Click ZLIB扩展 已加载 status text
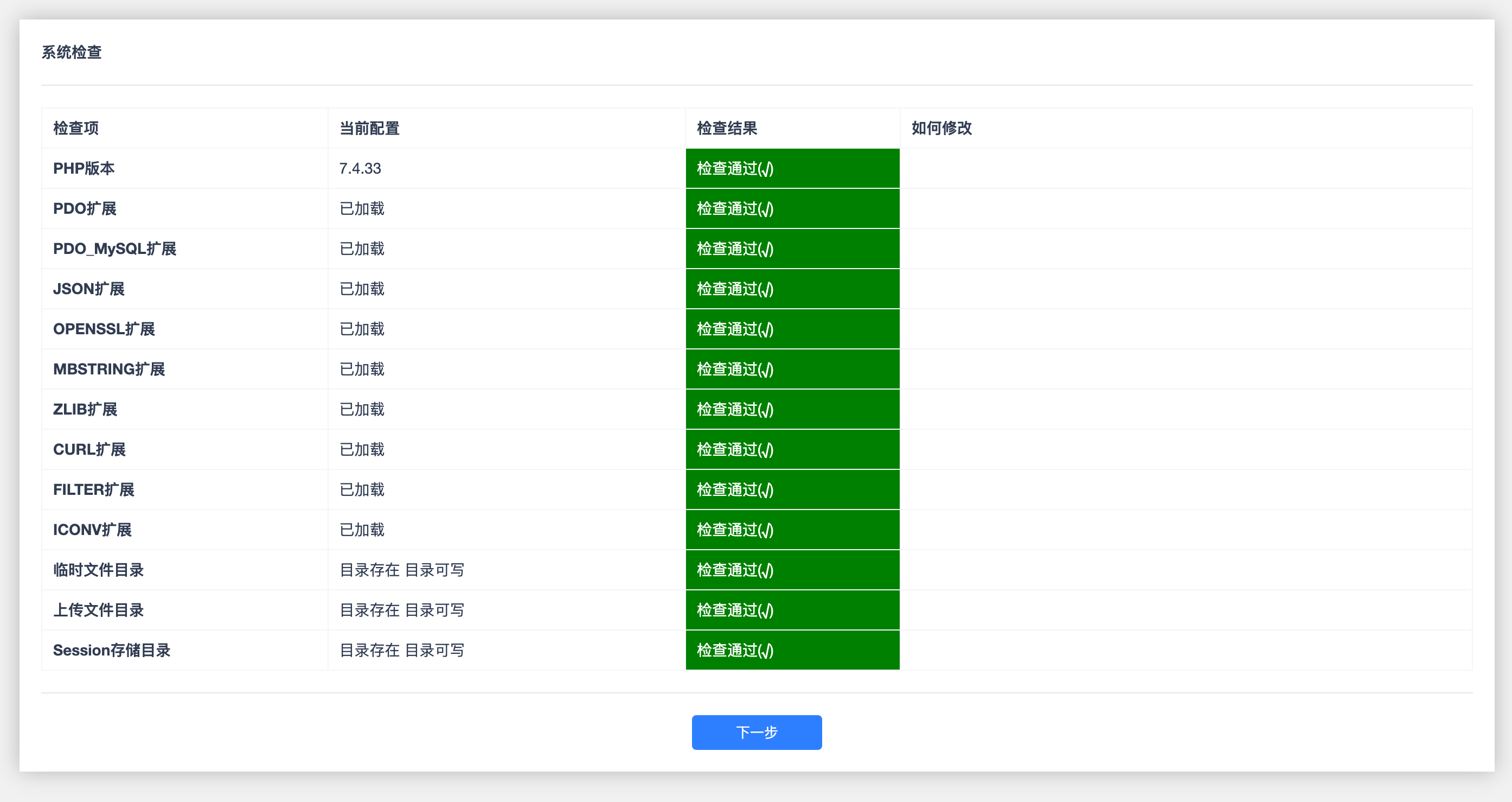Screen dimensions: 1512x802 (362, 409)
